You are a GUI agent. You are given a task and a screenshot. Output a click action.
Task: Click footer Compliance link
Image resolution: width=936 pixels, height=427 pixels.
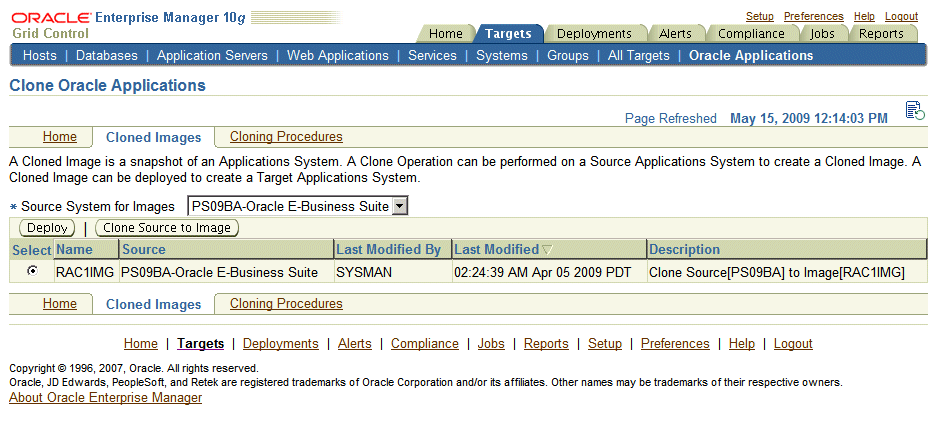pyautogui.click(x=425, y=343)
